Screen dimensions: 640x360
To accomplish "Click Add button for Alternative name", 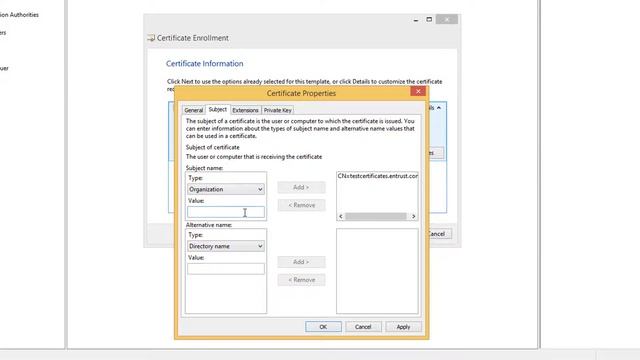I will click(301, 262).
